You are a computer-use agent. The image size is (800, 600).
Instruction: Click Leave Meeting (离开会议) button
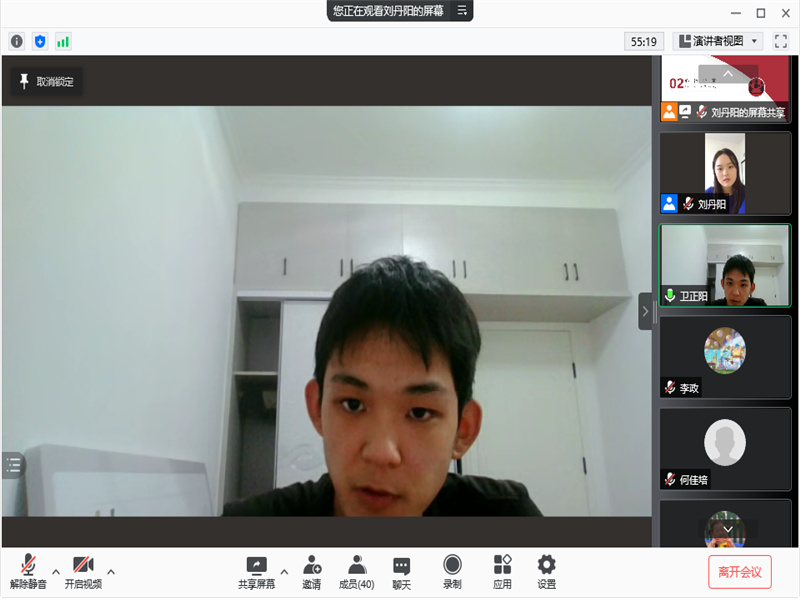[x=739, y=572]
